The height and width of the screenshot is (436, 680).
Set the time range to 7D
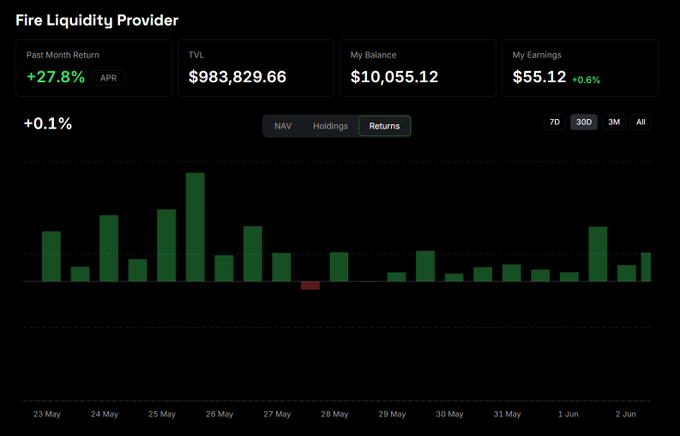click(x=555, y=122)
